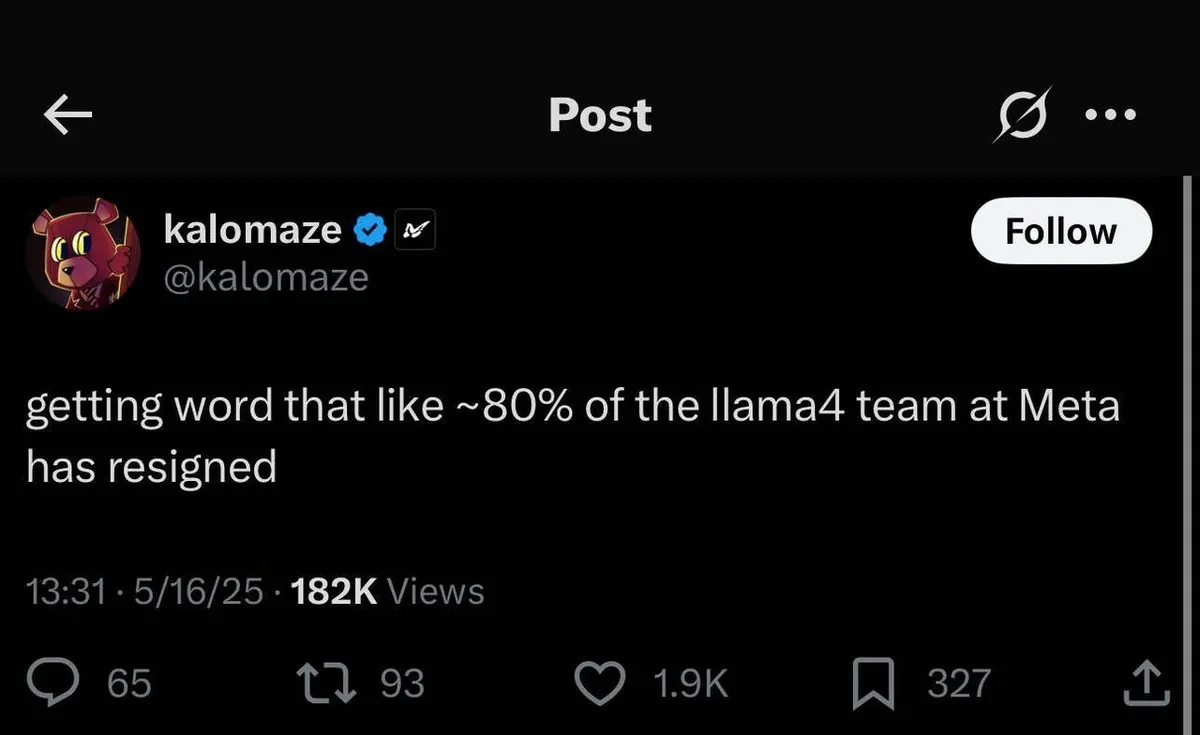This screenshot has width=1200, height=735.
Task: Open the Grok slashed-circle icon
Action: [x=1020, y=116]
